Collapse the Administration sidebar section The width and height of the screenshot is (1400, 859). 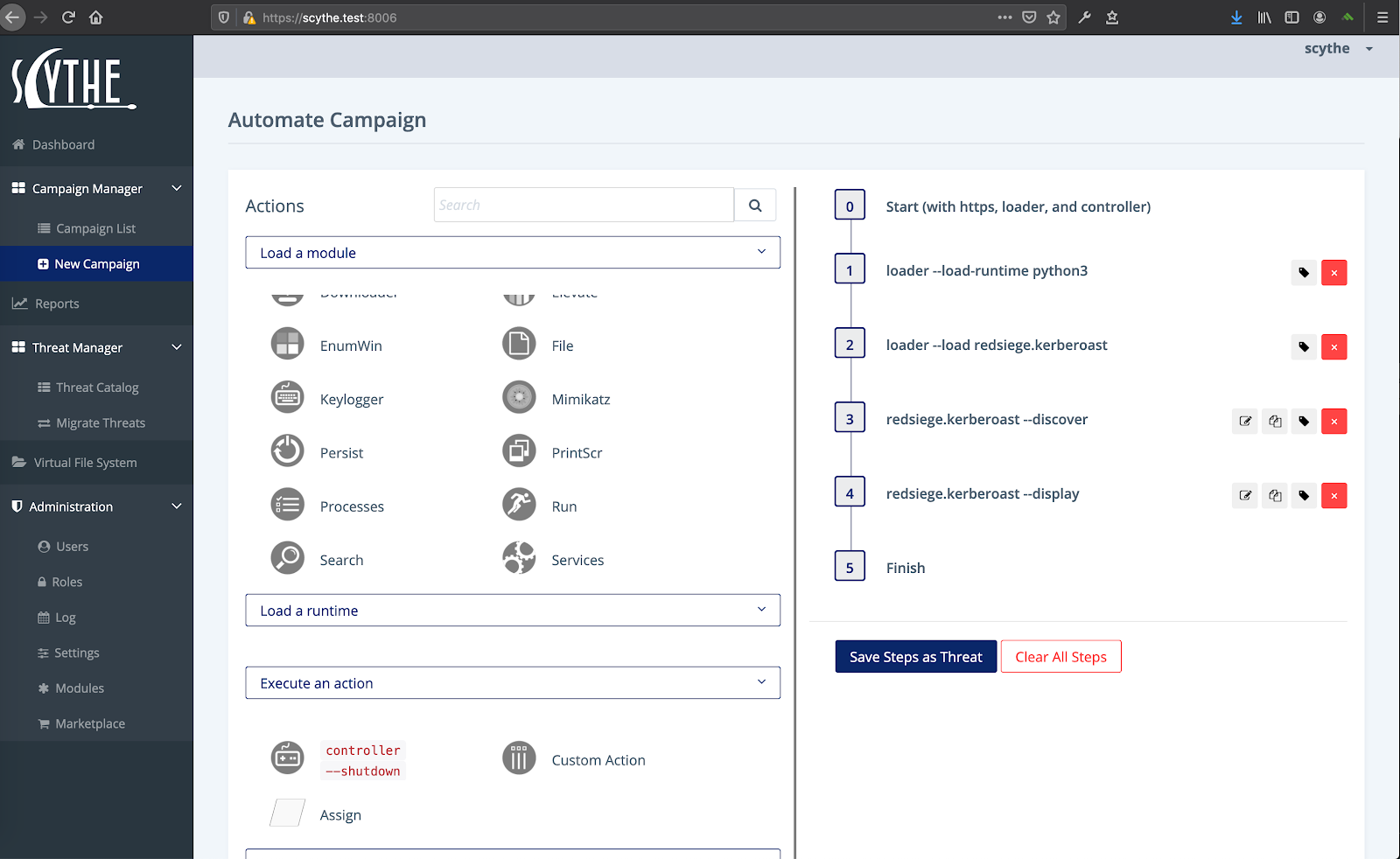tap(96, 506)
